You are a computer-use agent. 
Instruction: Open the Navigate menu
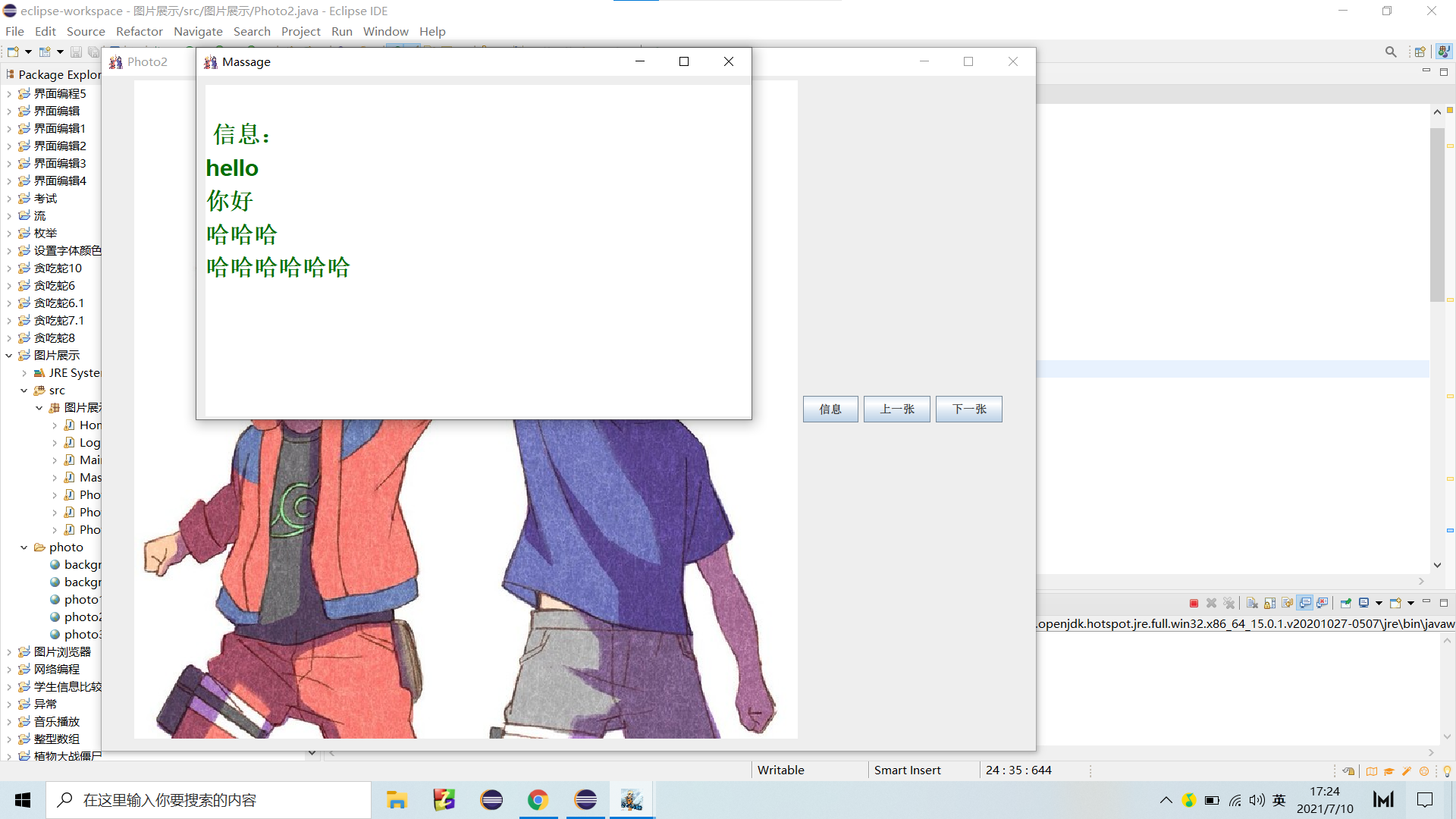198,31
